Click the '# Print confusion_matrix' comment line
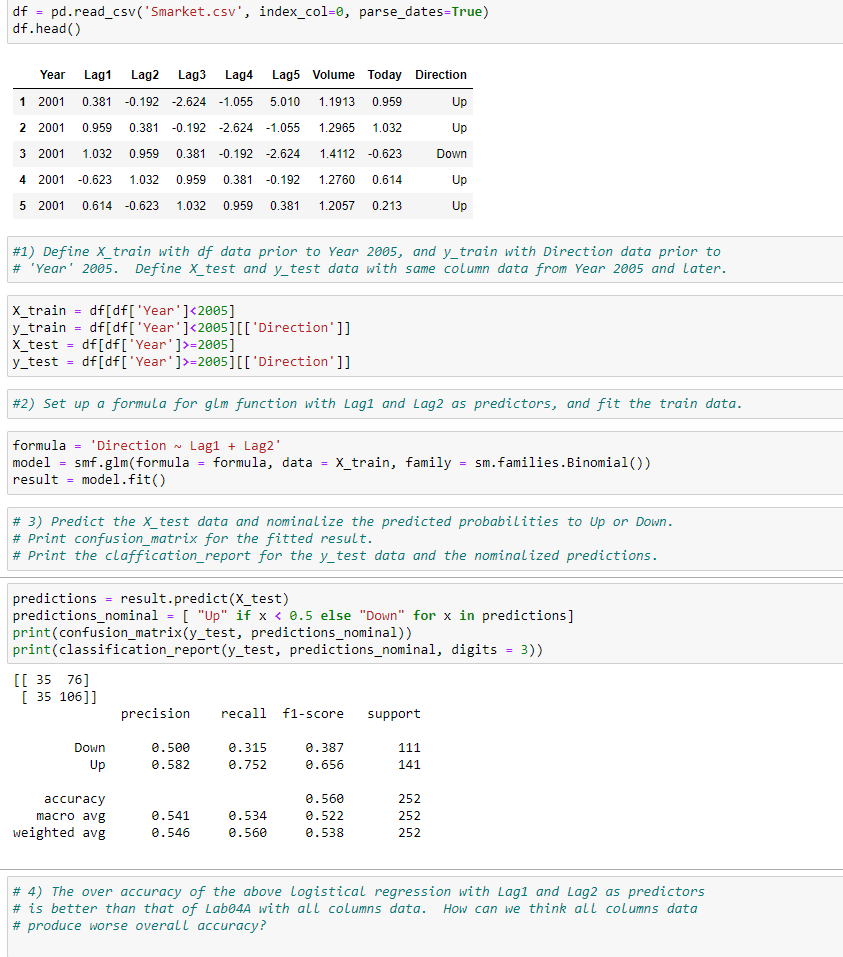 (192, 539)
